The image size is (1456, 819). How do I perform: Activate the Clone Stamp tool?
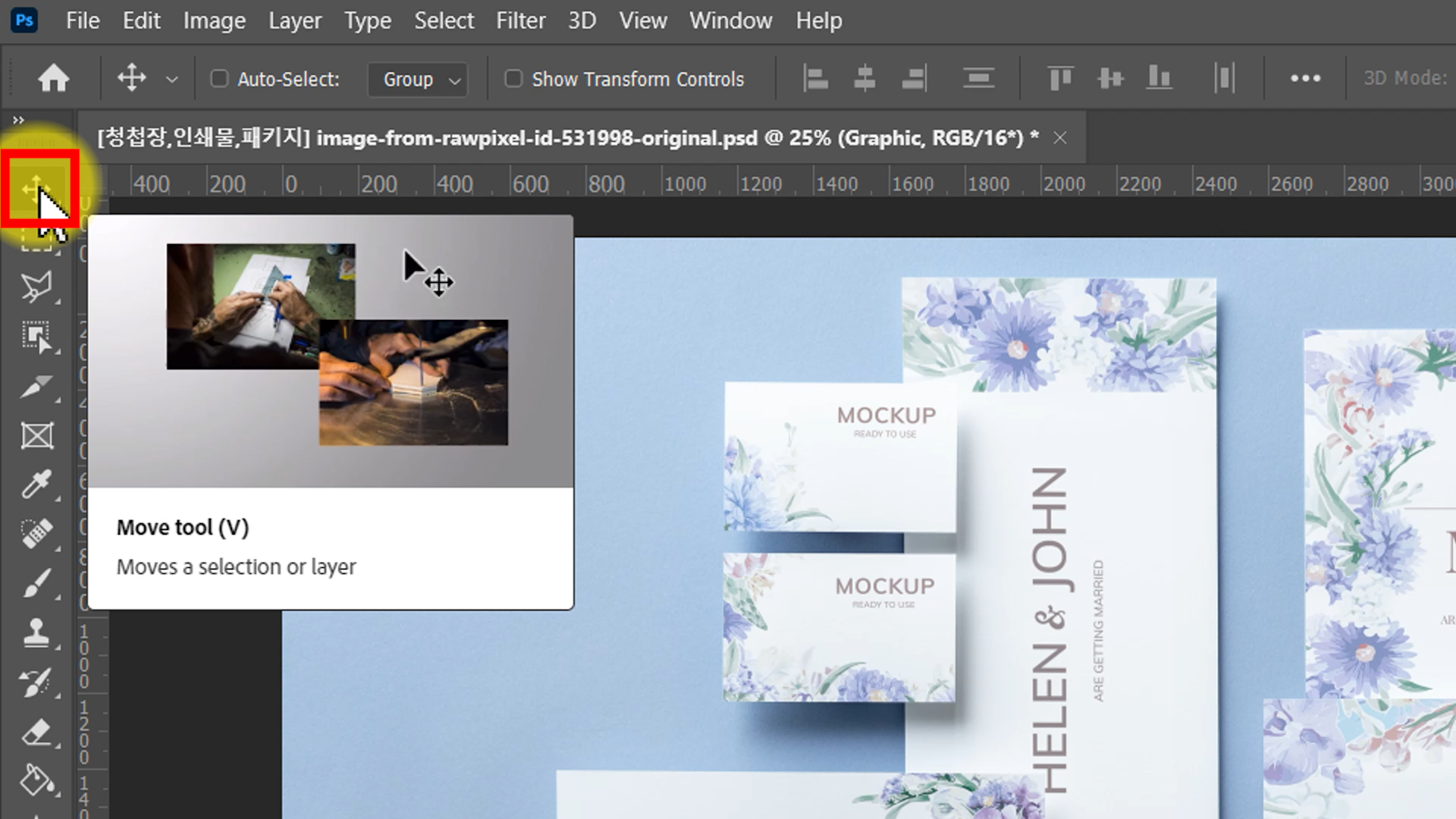pyautogui.click(x=36, y=632)
